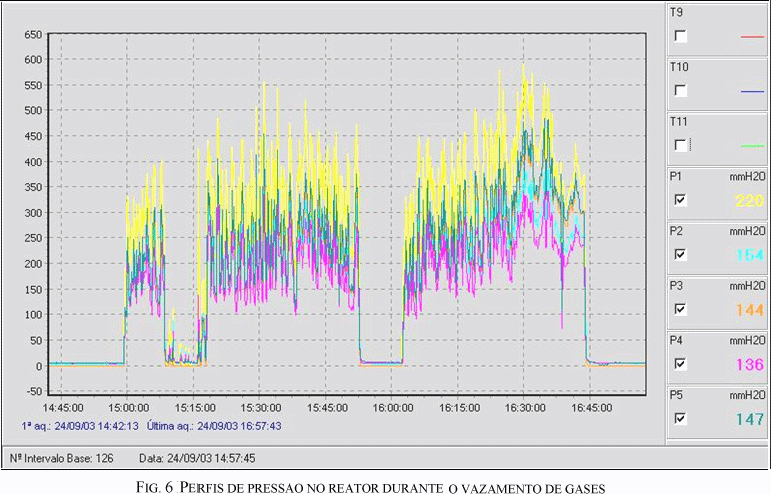Check the T11 channel checkbox
771x494 pixels.
pos(681,145)
